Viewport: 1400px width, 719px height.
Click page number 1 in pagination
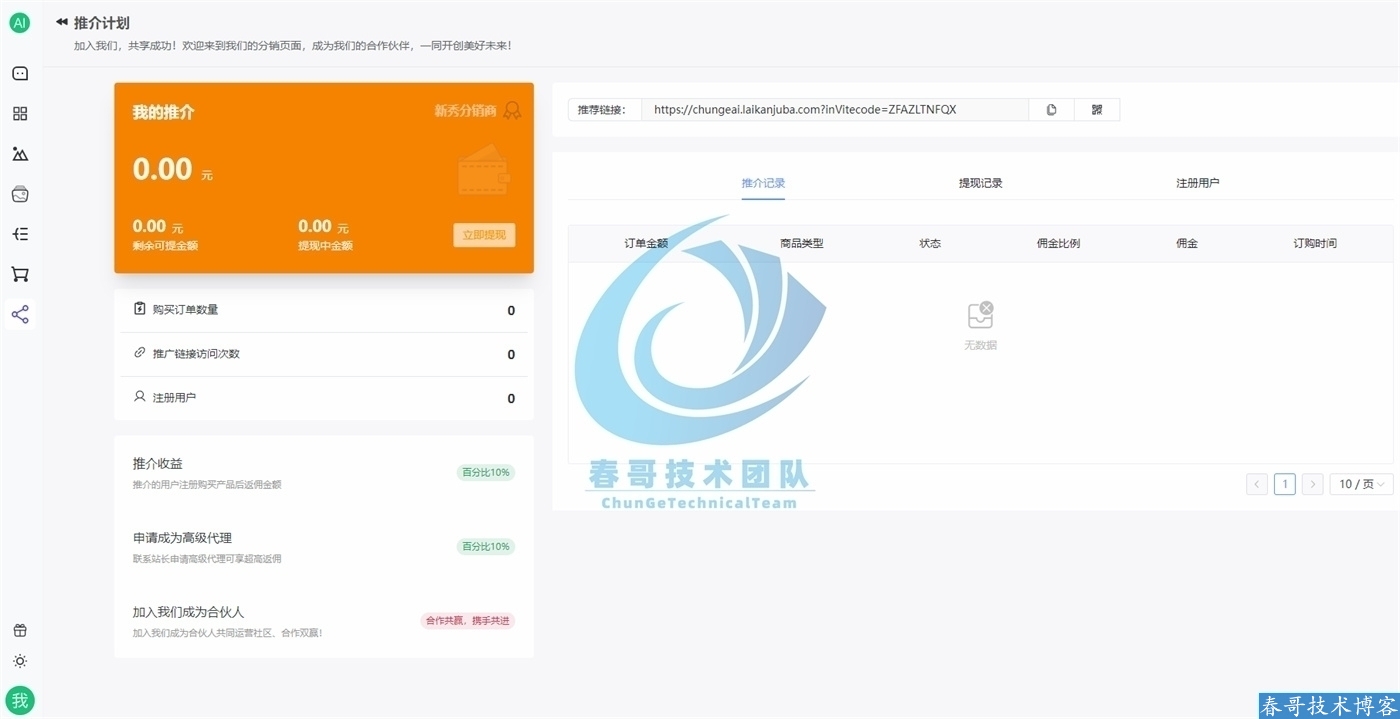point(1285,484)
